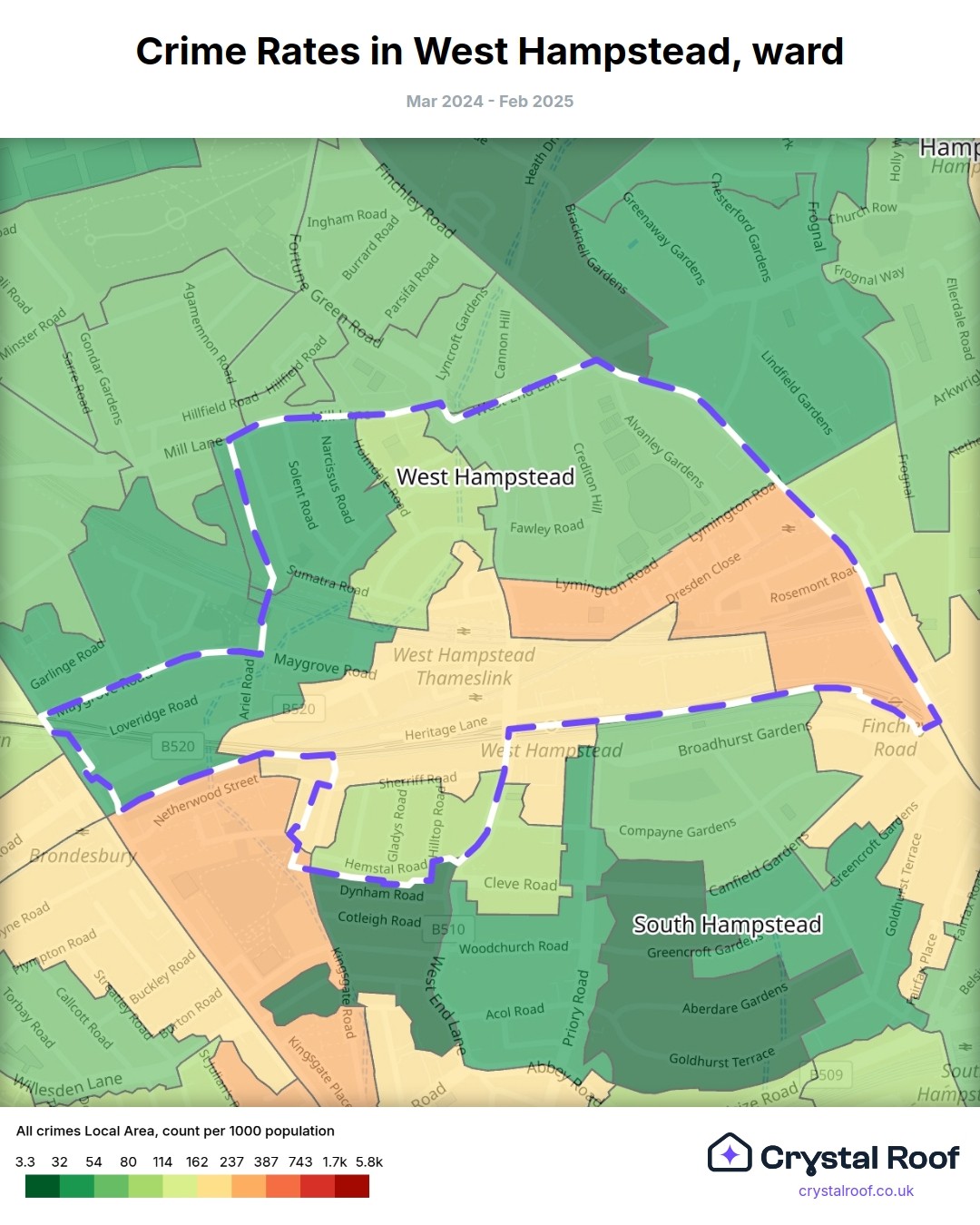The image size is (980, 1225).
Task: Click the pale yellow legend swatch
Action: pos(214,1186)
